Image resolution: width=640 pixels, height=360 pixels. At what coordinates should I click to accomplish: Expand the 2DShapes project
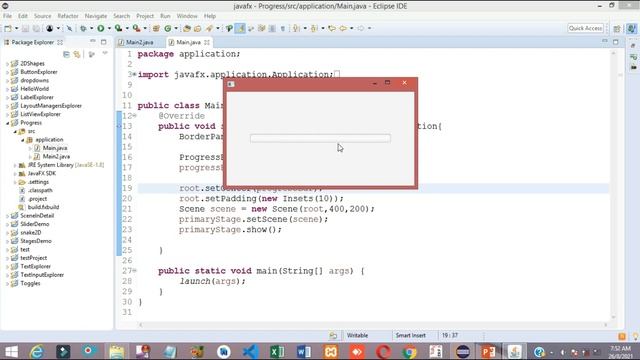pos(7,64)
